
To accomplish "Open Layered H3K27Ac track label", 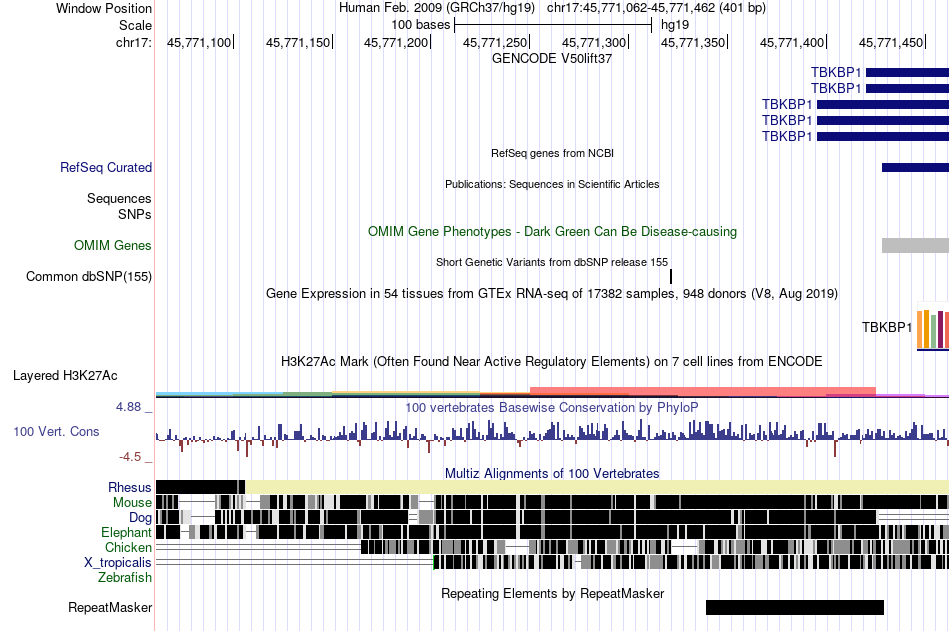I will click(x=65, y=375).
